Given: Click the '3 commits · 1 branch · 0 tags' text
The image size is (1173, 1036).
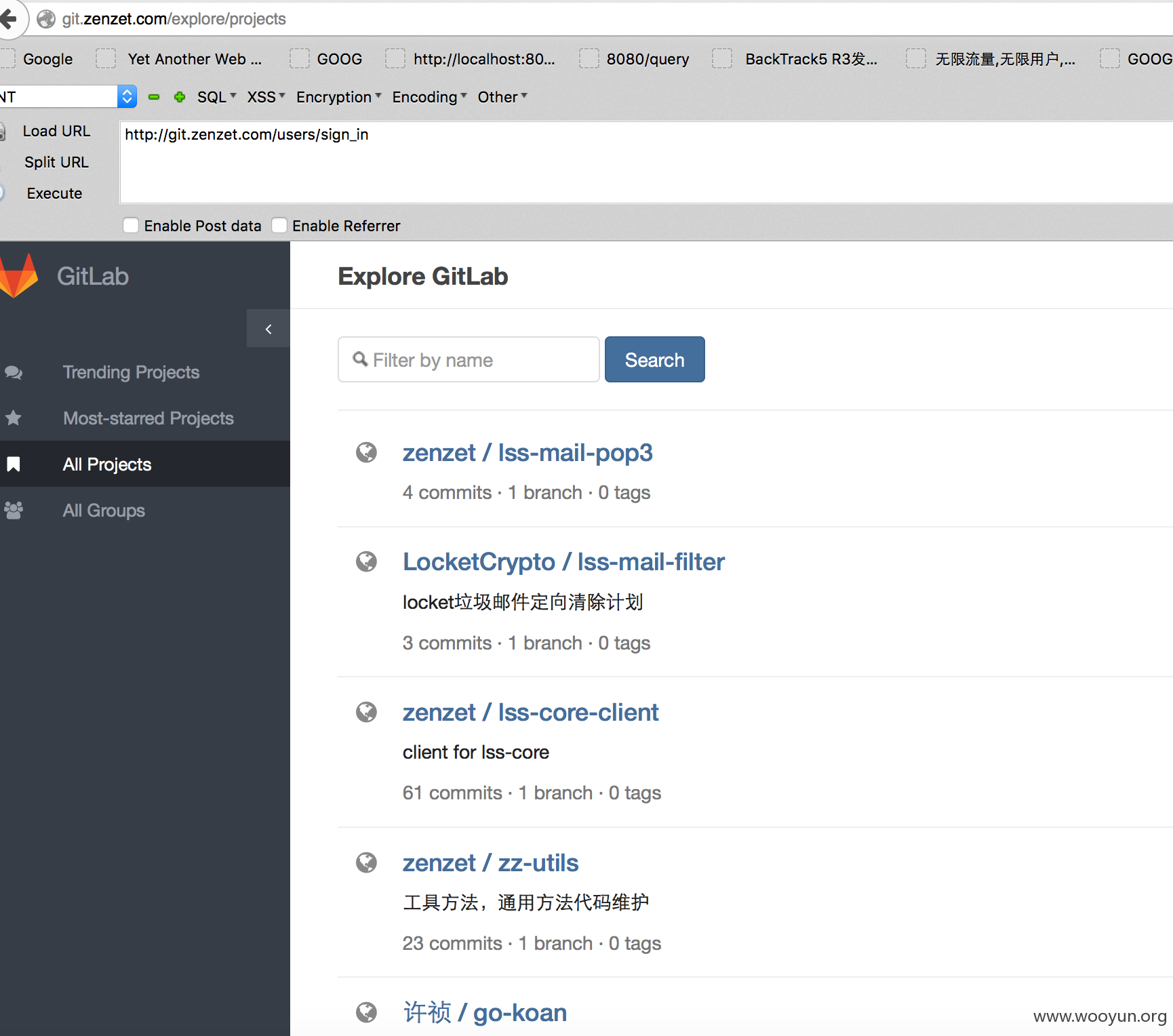Looking at the screenshot, I should 526,643.
